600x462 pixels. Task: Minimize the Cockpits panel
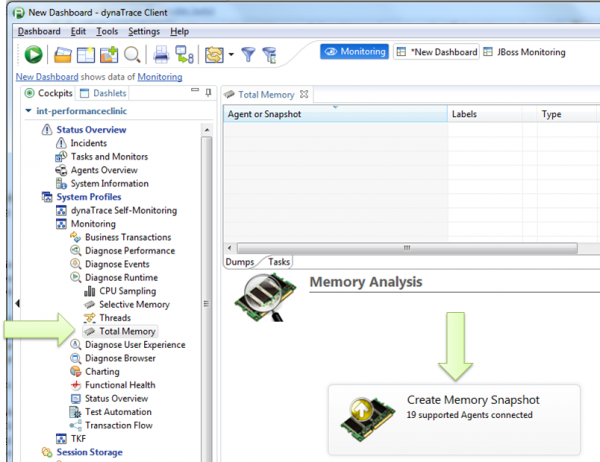[195, 90]
